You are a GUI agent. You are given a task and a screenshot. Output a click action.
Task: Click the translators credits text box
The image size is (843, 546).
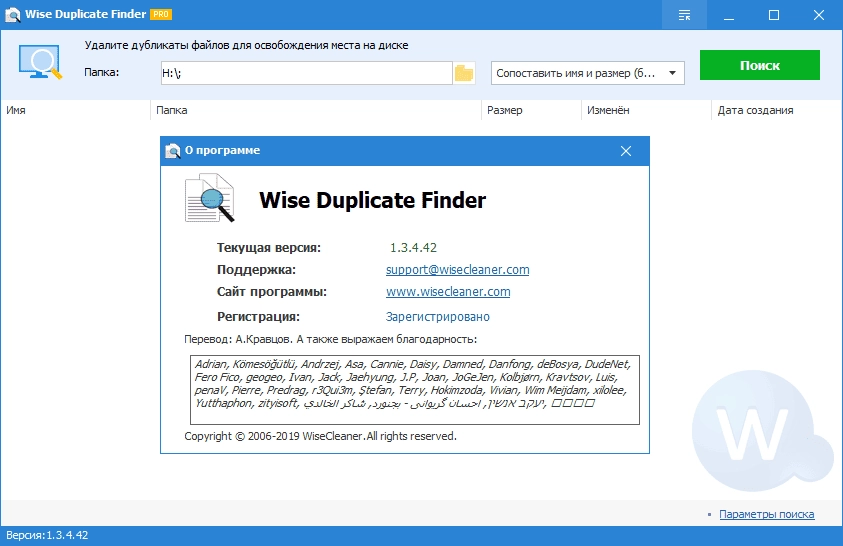click(415, 390)
